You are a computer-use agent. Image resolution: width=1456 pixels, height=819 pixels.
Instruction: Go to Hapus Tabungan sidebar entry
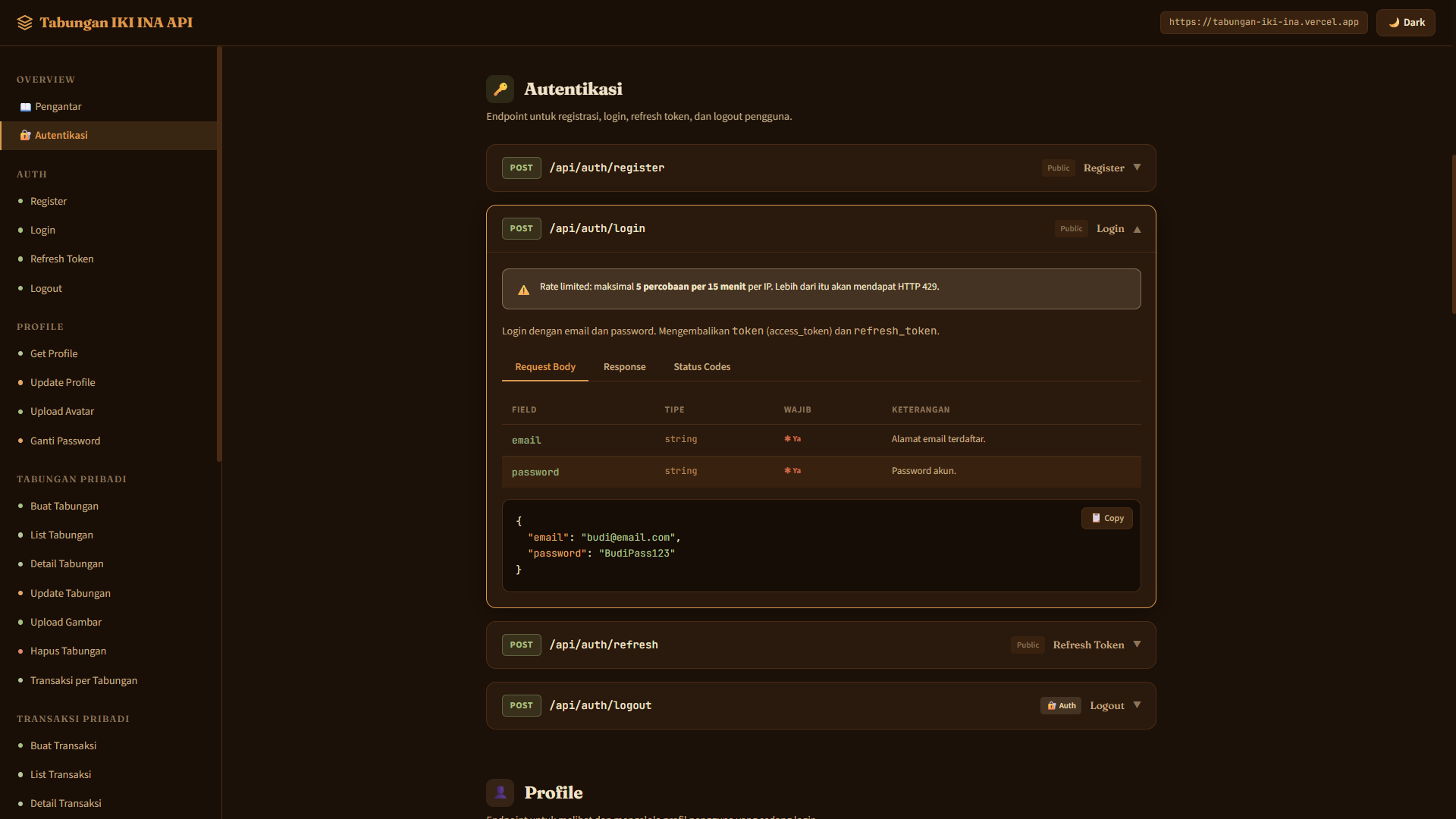(x=68, y=651)
